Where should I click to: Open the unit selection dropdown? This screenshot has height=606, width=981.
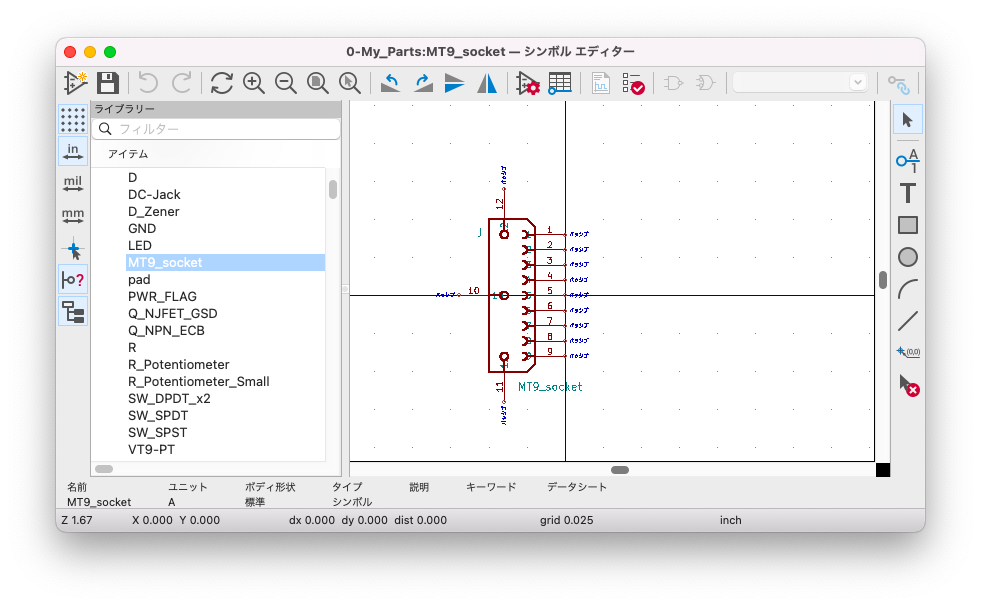(800, 82)
